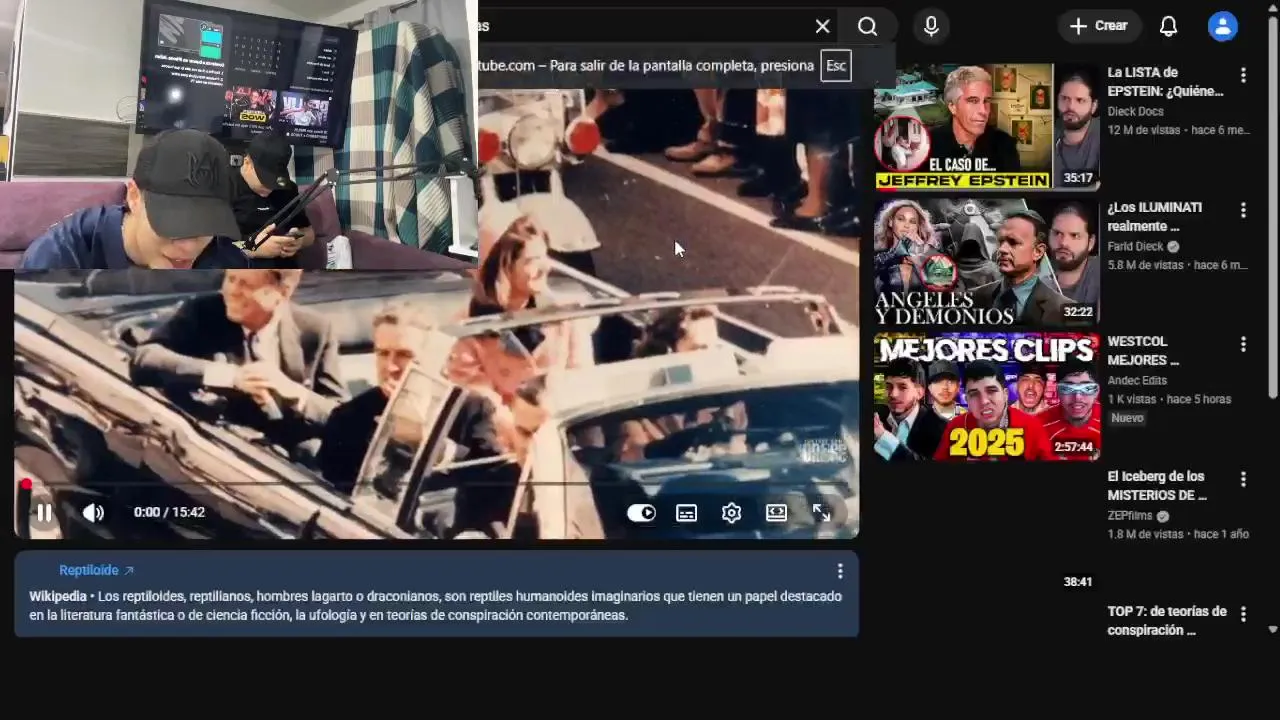1280x720 pixels.
Task: Switch to theater mode view
Action: (x=776, y=513)
